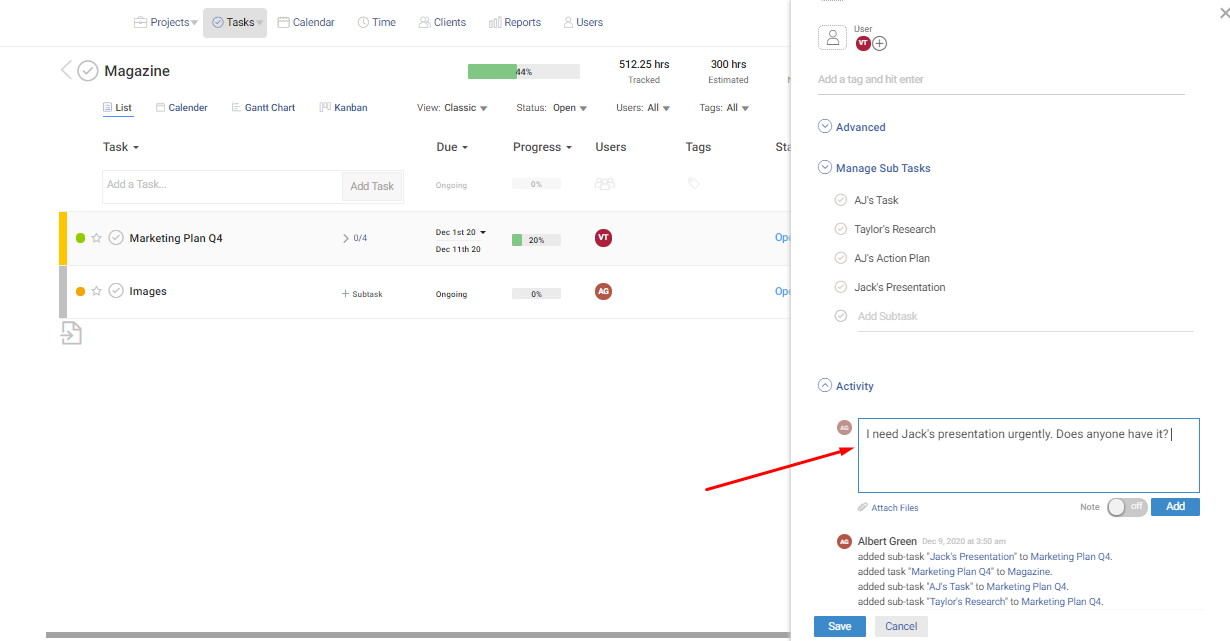Switch to the Gantt Chart view
Image resolution: width=1230 pixels, height=641 pixels.
pos(263,108)
